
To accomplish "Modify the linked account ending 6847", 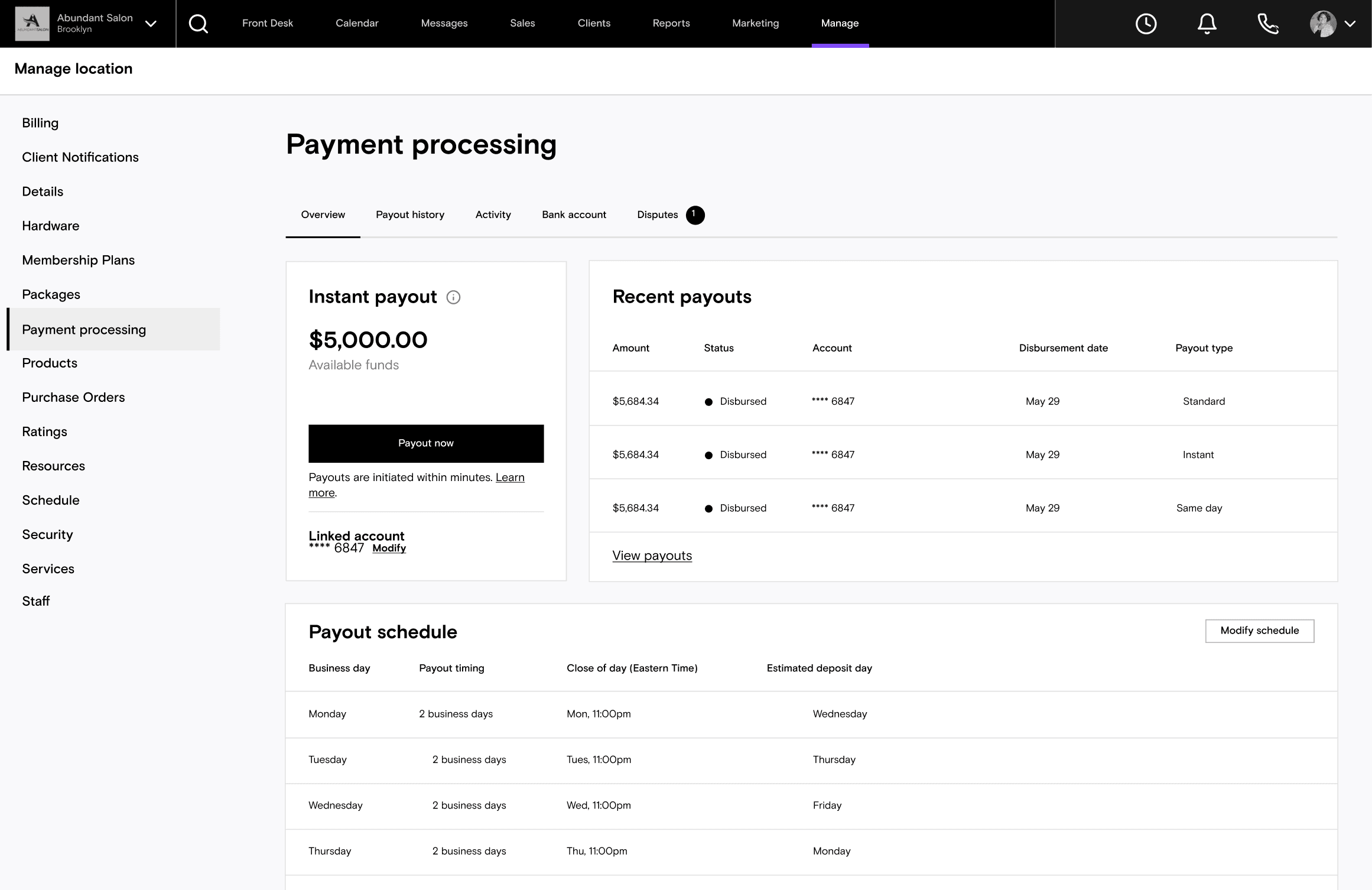I will pos(389,548).
